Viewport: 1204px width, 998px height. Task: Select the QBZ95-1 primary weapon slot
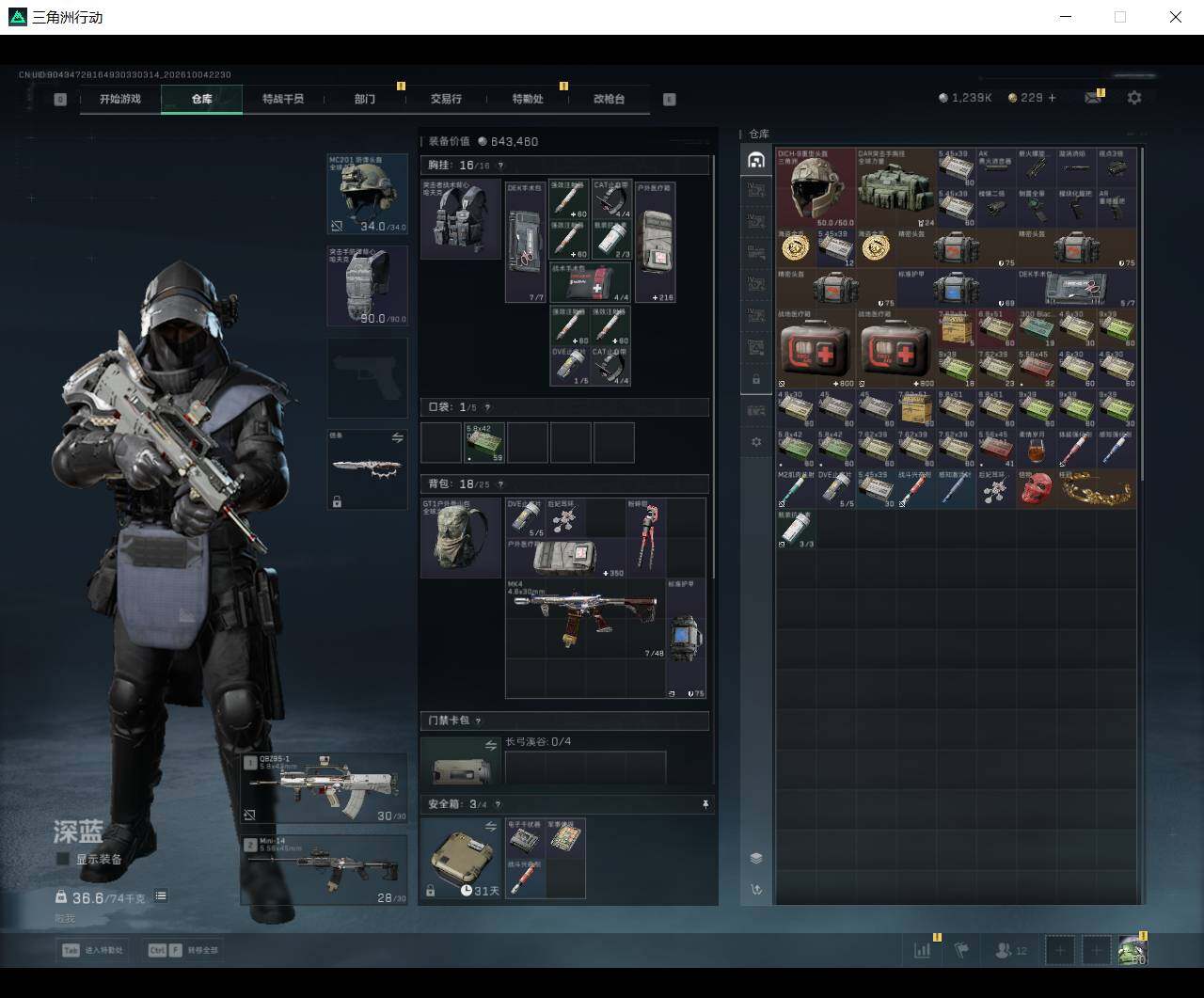coord(325,788)
